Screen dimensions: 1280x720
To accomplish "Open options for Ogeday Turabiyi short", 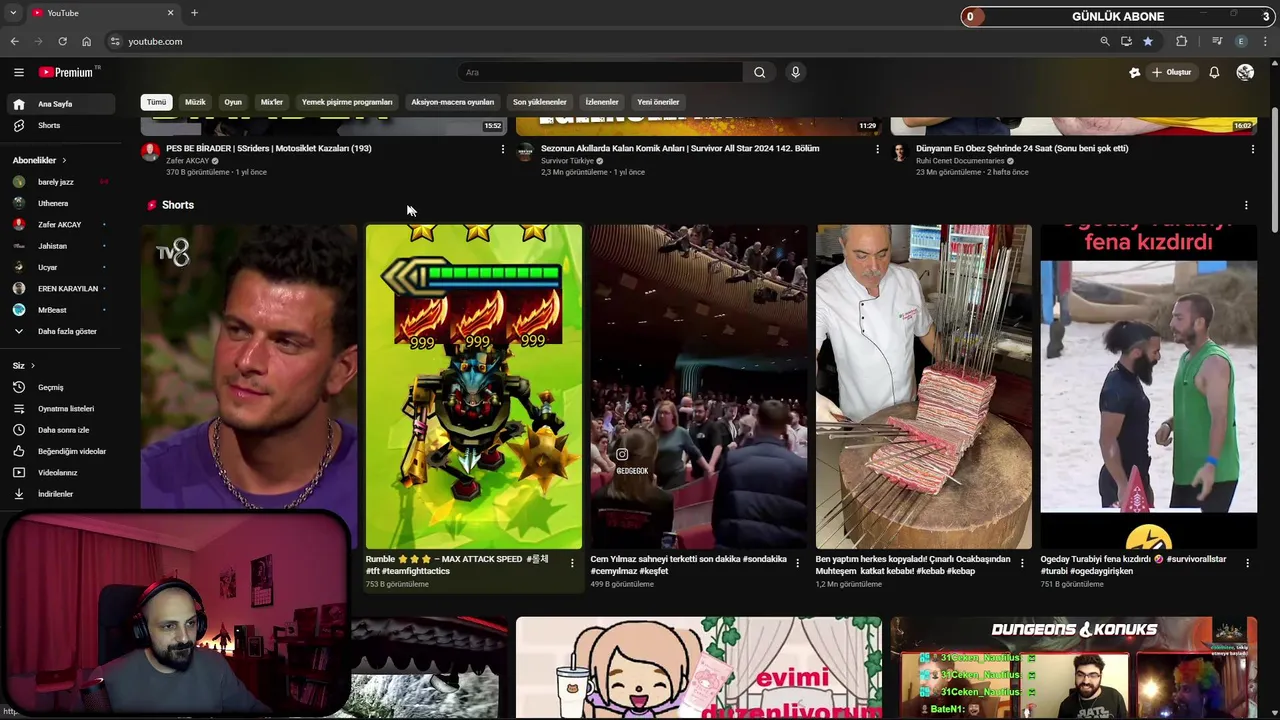I will click(x=1247, y=563).
